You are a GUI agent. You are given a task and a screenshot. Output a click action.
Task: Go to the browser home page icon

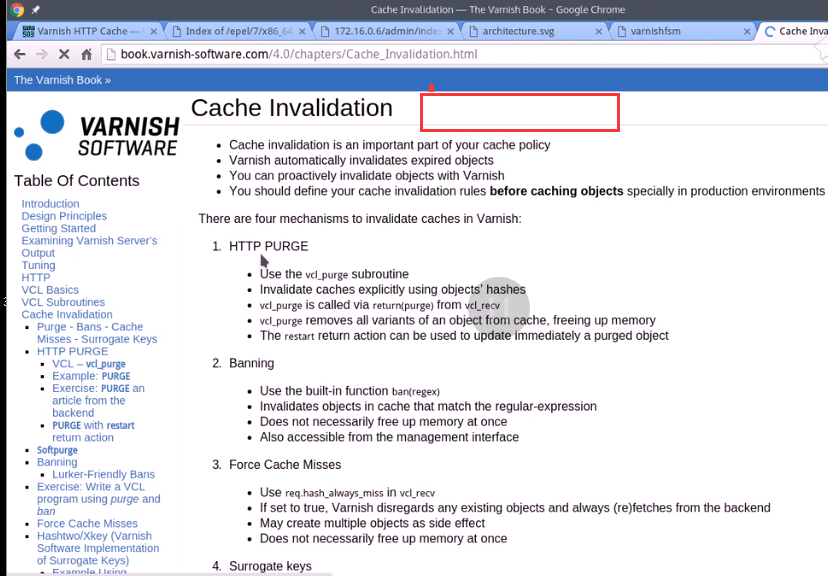(87, 54)
